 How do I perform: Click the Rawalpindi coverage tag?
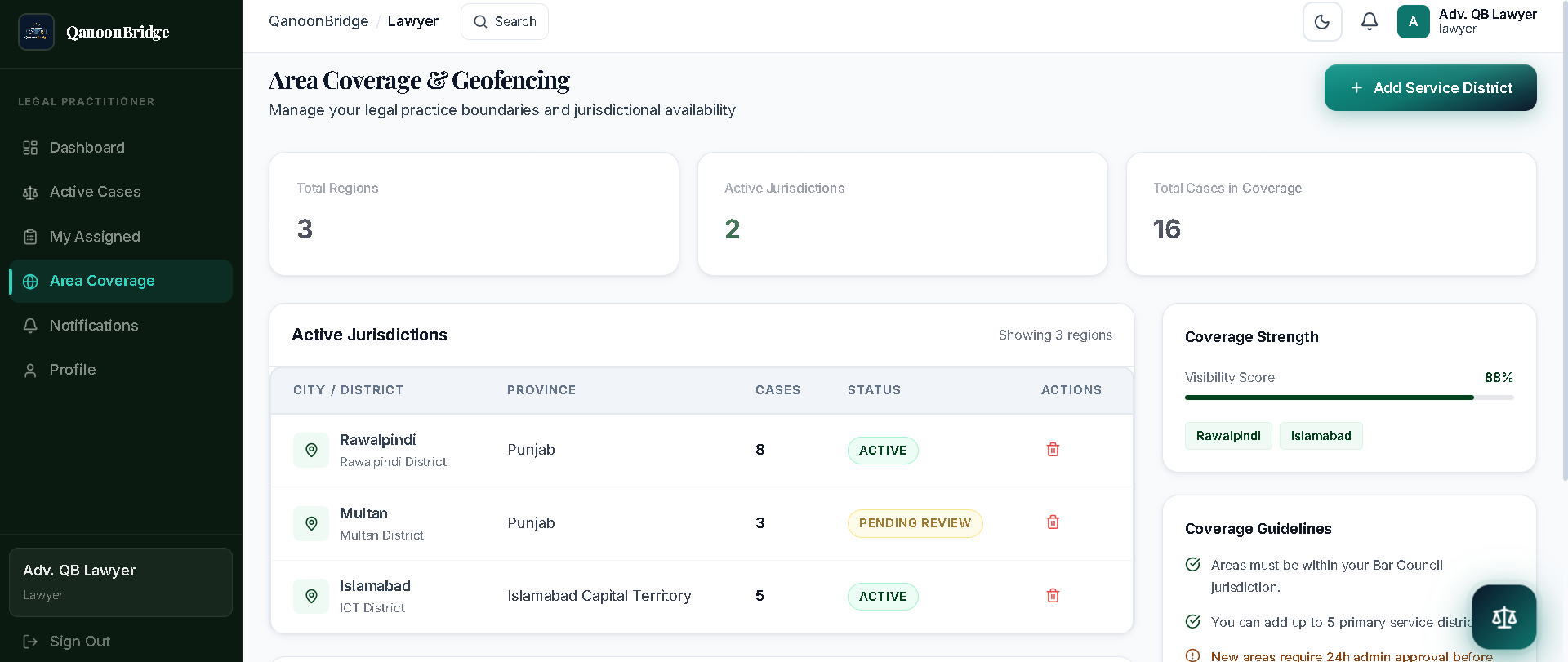1228,436
